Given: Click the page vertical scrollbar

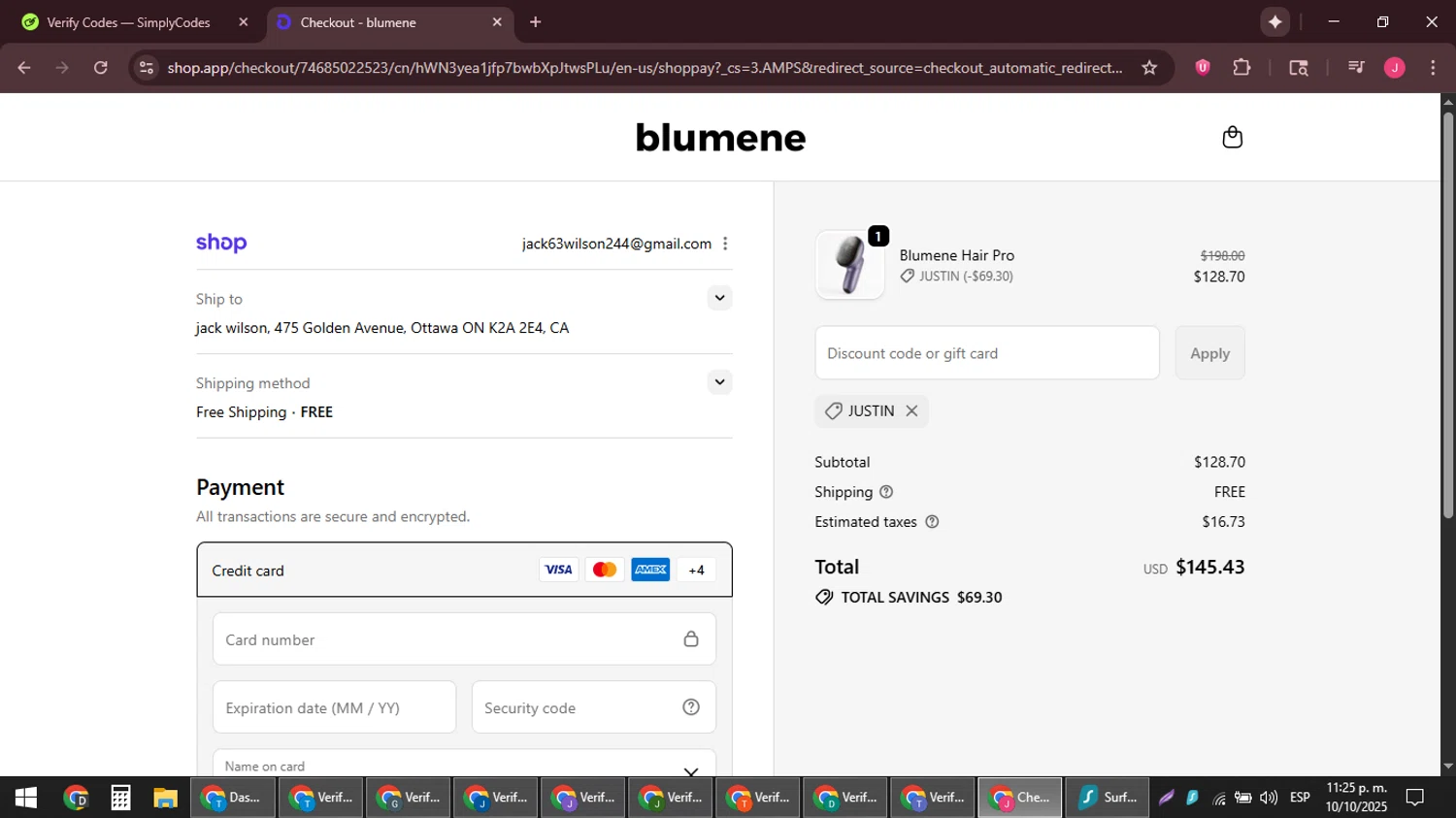Looking at the screenshot, I should coord(1447,315).
